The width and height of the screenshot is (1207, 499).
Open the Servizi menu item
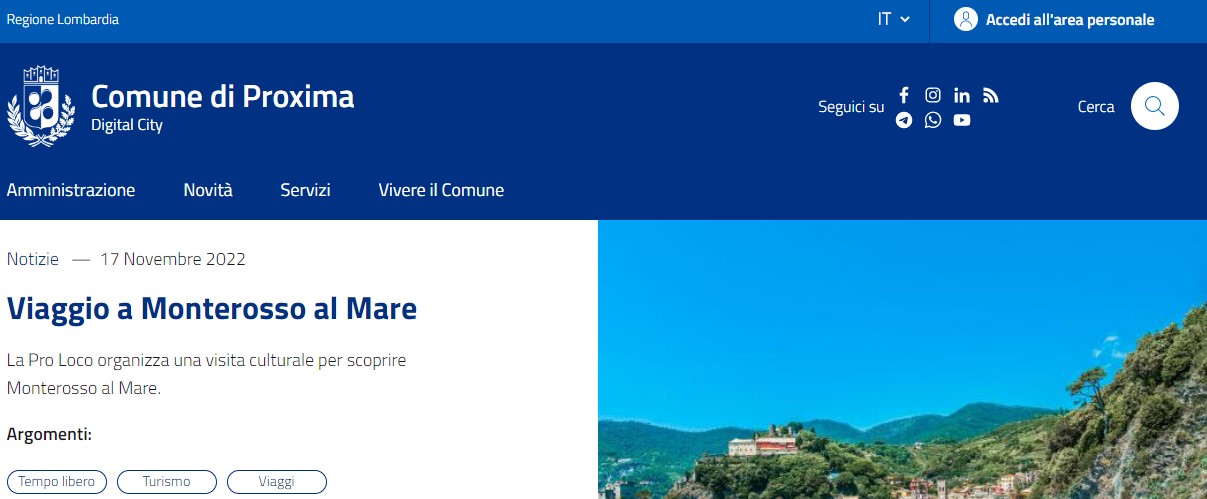305,190
